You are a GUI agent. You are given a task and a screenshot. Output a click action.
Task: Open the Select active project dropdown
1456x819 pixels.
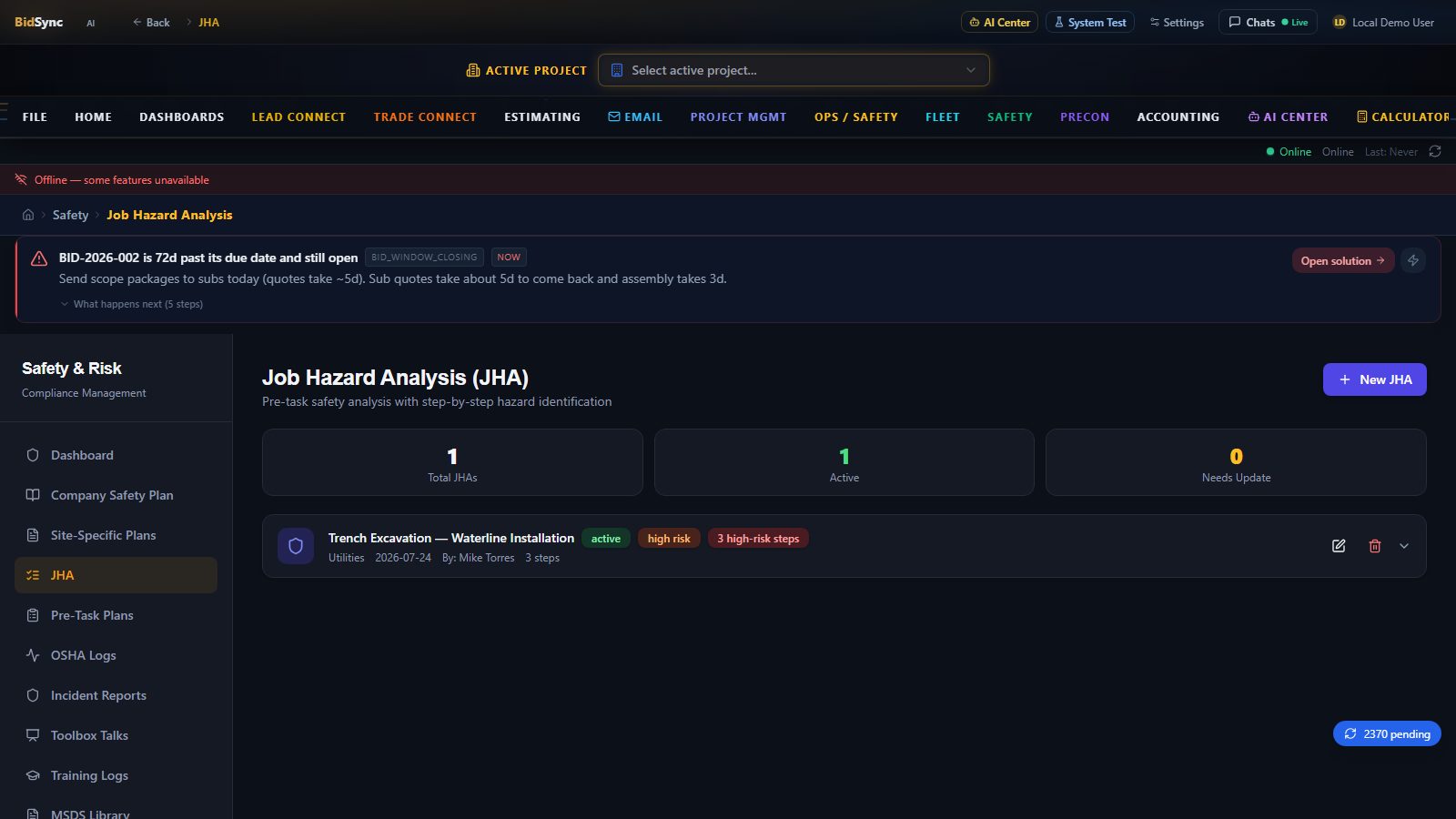coord(794,70)
